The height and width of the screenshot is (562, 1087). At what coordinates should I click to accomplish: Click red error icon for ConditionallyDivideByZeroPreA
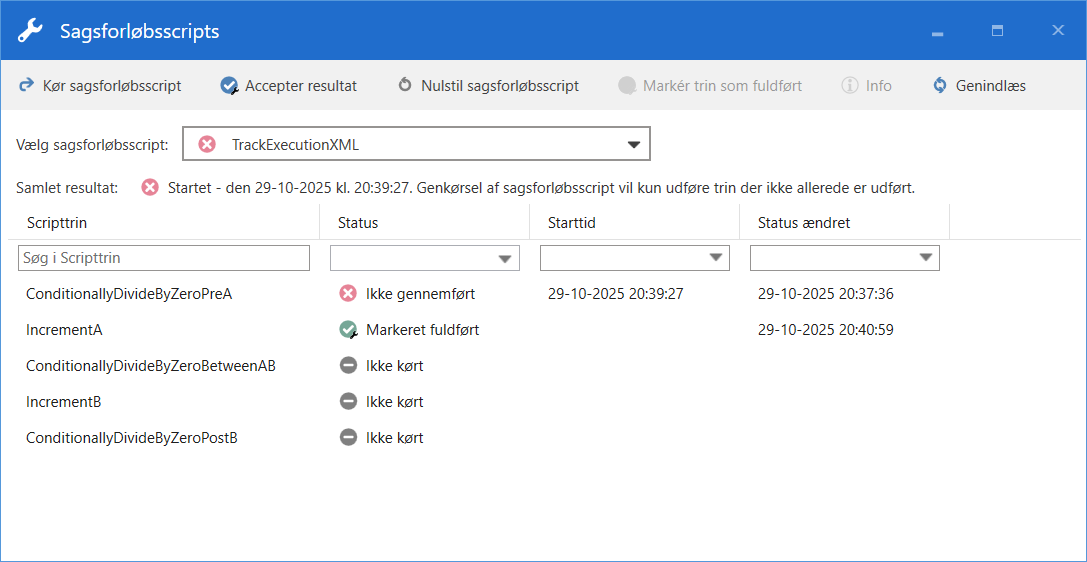(348, 294)
